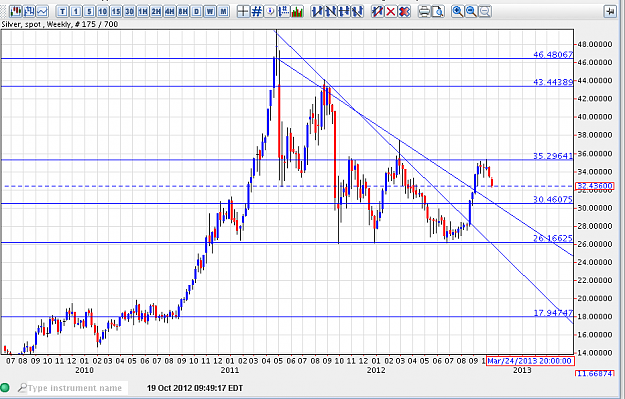The image size is (625, 399).
Task: Select the tick (T) timeframe
Action: pyautogui.click(x=62, y=12)
